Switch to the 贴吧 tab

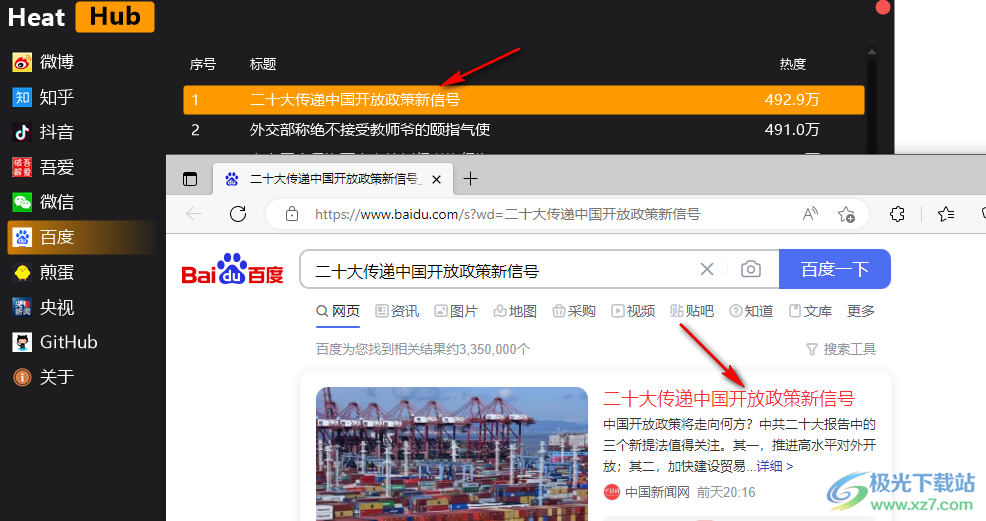[x=692, y=312]
